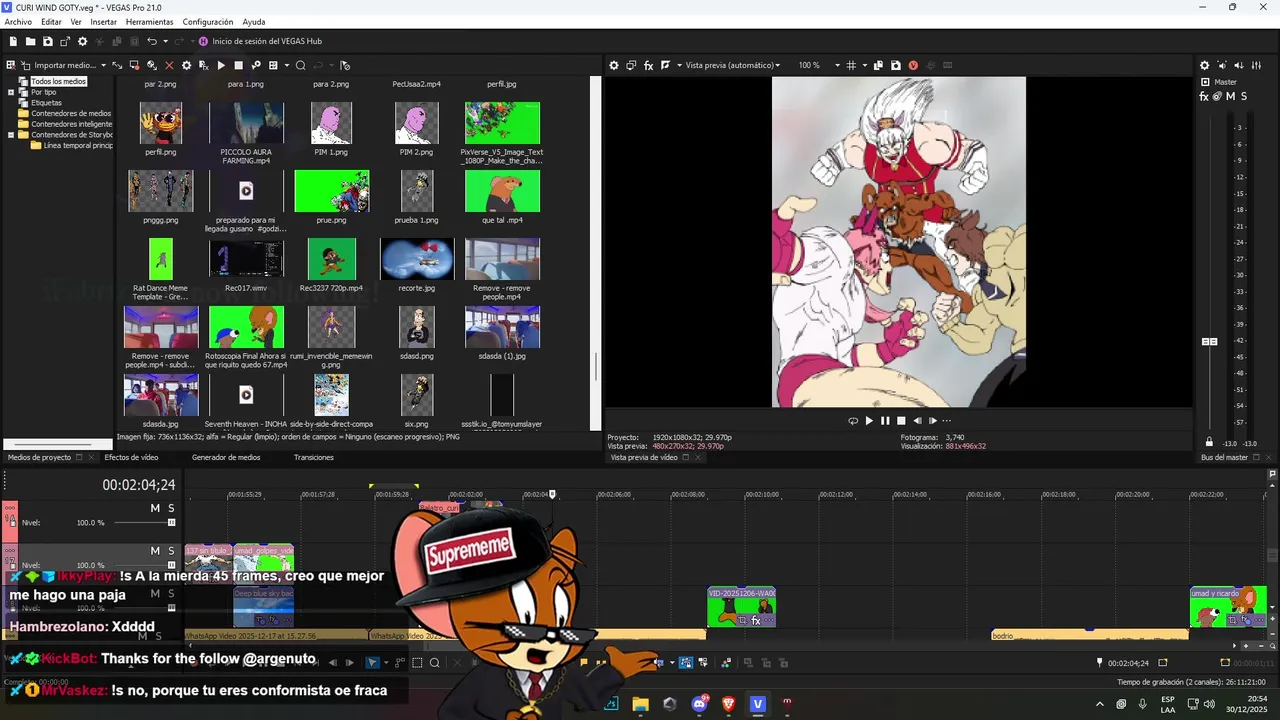The image size is (1280, 720).
Task: Switch to Efectos de vídeo tab
Action: tap(131, 457)
